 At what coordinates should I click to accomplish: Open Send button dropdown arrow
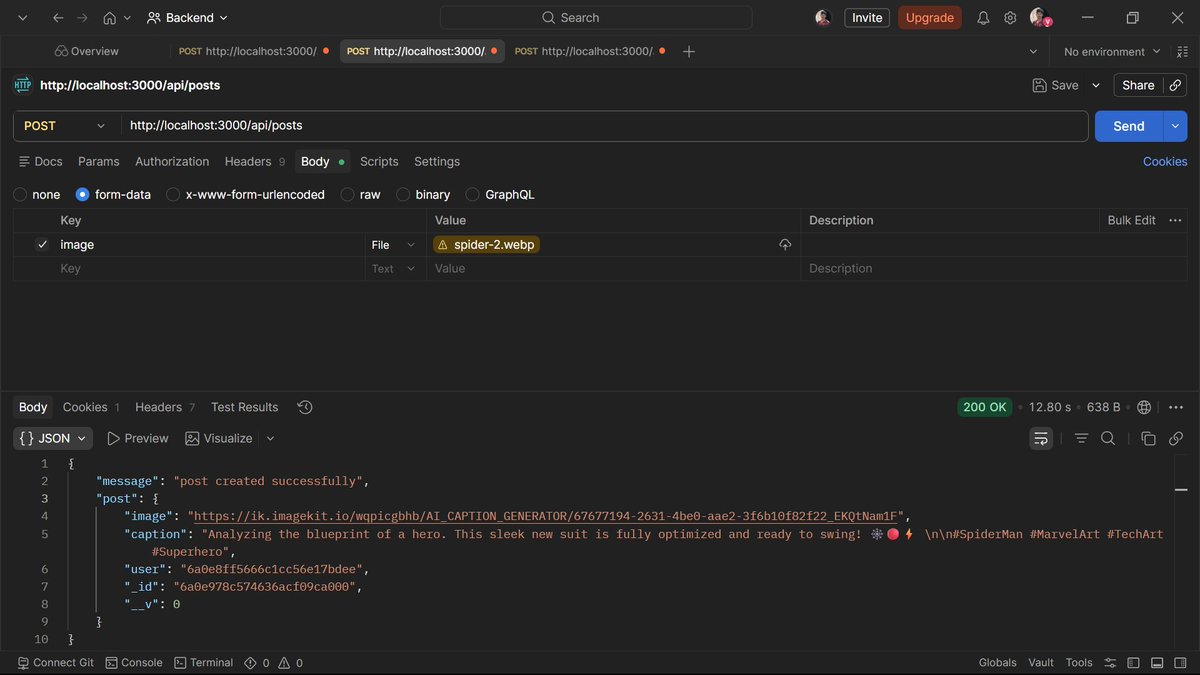click(1174, 126)
